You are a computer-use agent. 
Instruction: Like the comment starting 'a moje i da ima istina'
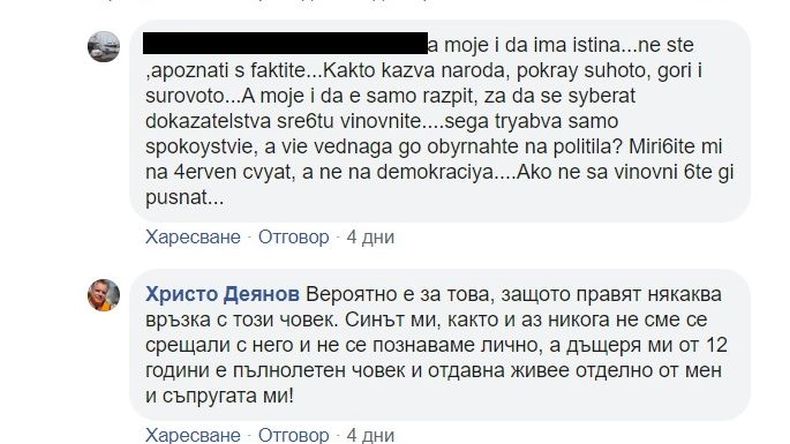(x=194, y=237)
